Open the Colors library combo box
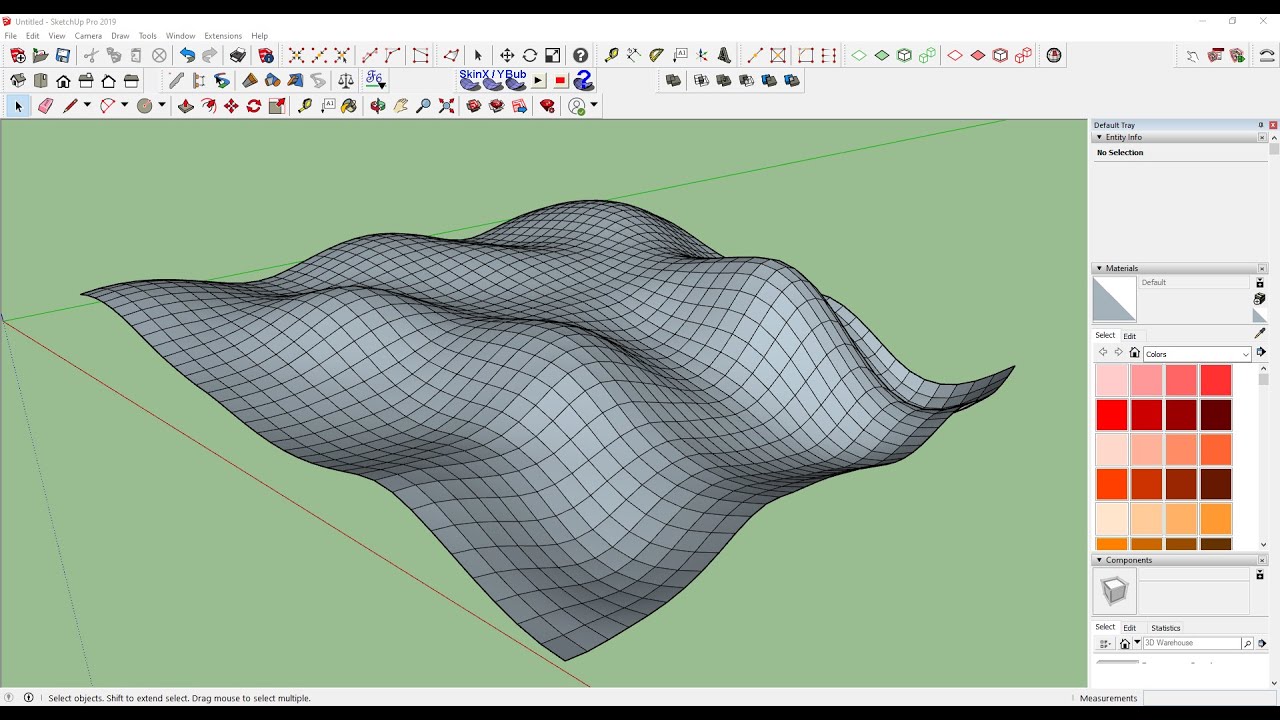This screenshot has width=1280, height=720. pyautogui.click(x=1197, y=354)
